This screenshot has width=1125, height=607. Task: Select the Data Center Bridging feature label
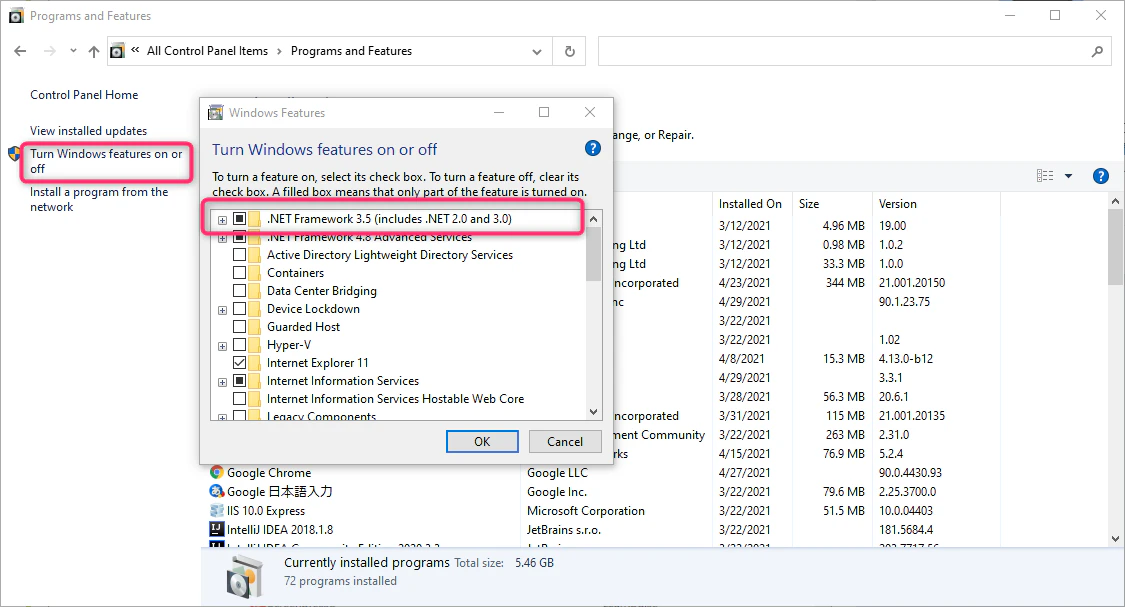click(322, 291)
